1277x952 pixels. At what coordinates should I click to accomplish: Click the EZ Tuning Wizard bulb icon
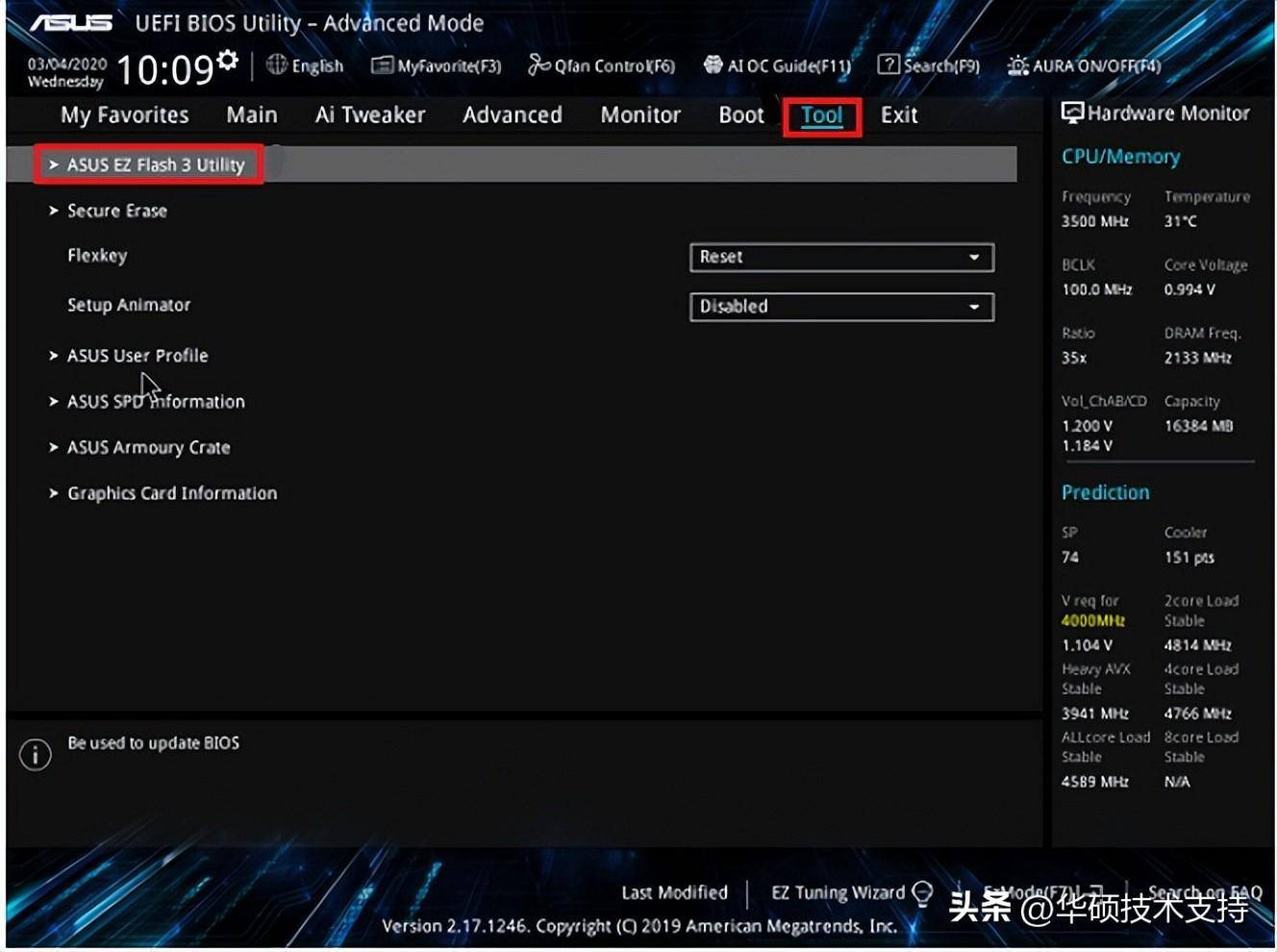(x=922, y=893)
